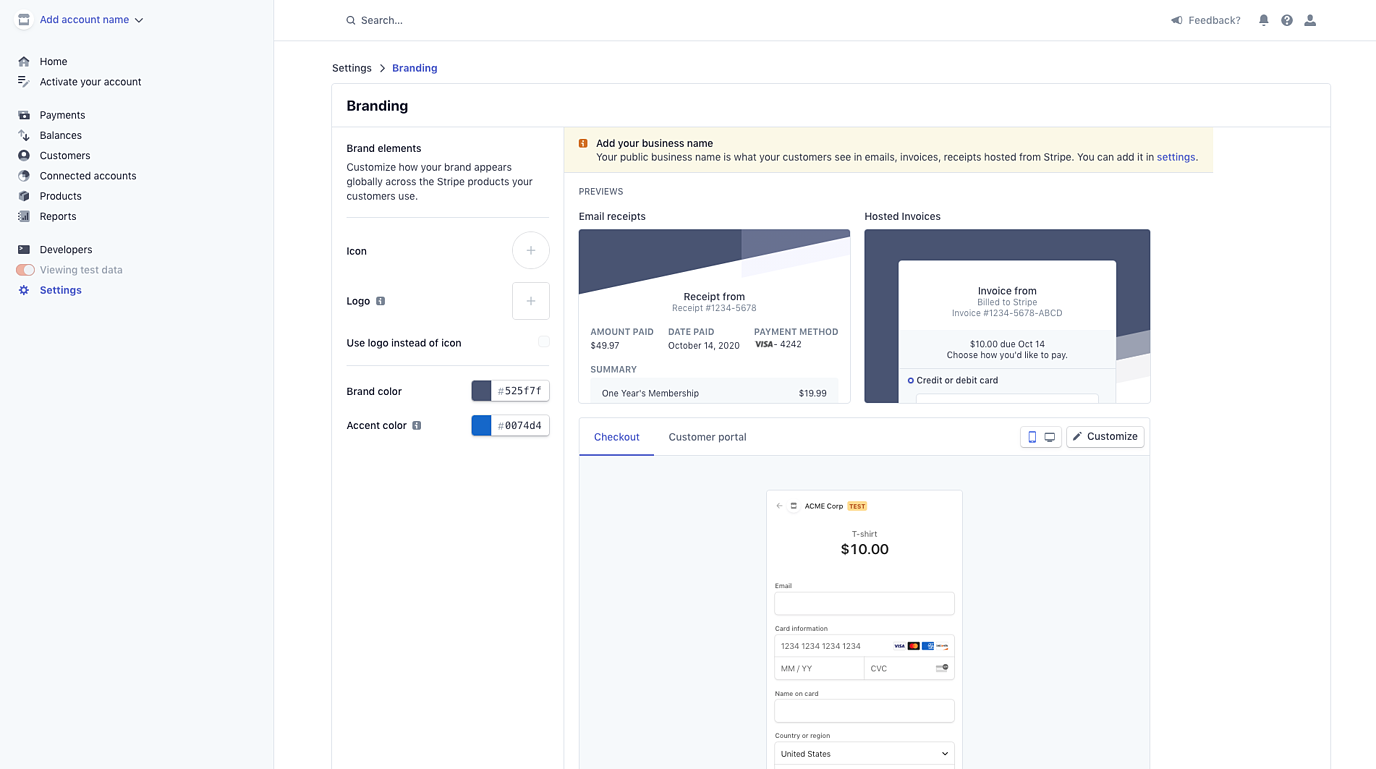
Task: Open Home in sidebar menu
Action: tap(53, 61)
